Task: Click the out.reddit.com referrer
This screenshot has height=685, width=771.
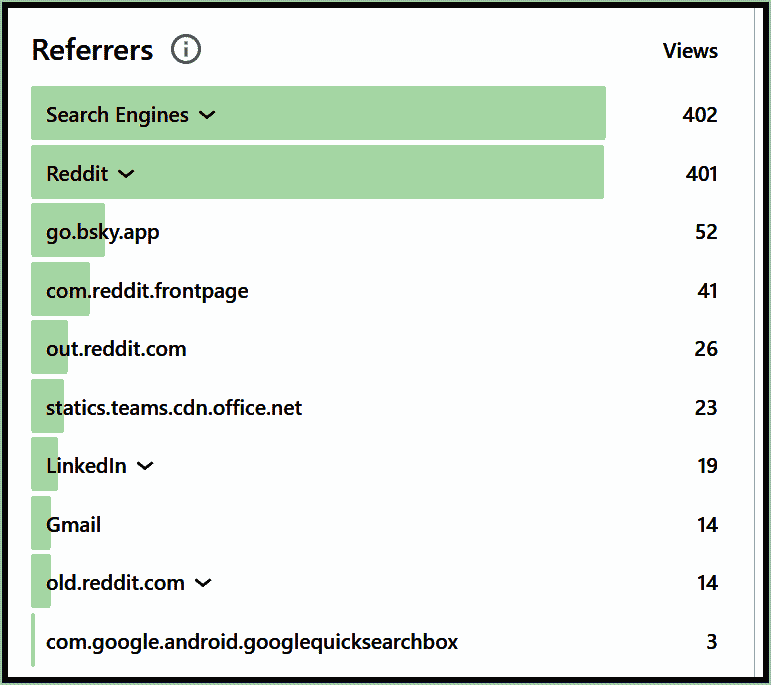Action: 116,349
